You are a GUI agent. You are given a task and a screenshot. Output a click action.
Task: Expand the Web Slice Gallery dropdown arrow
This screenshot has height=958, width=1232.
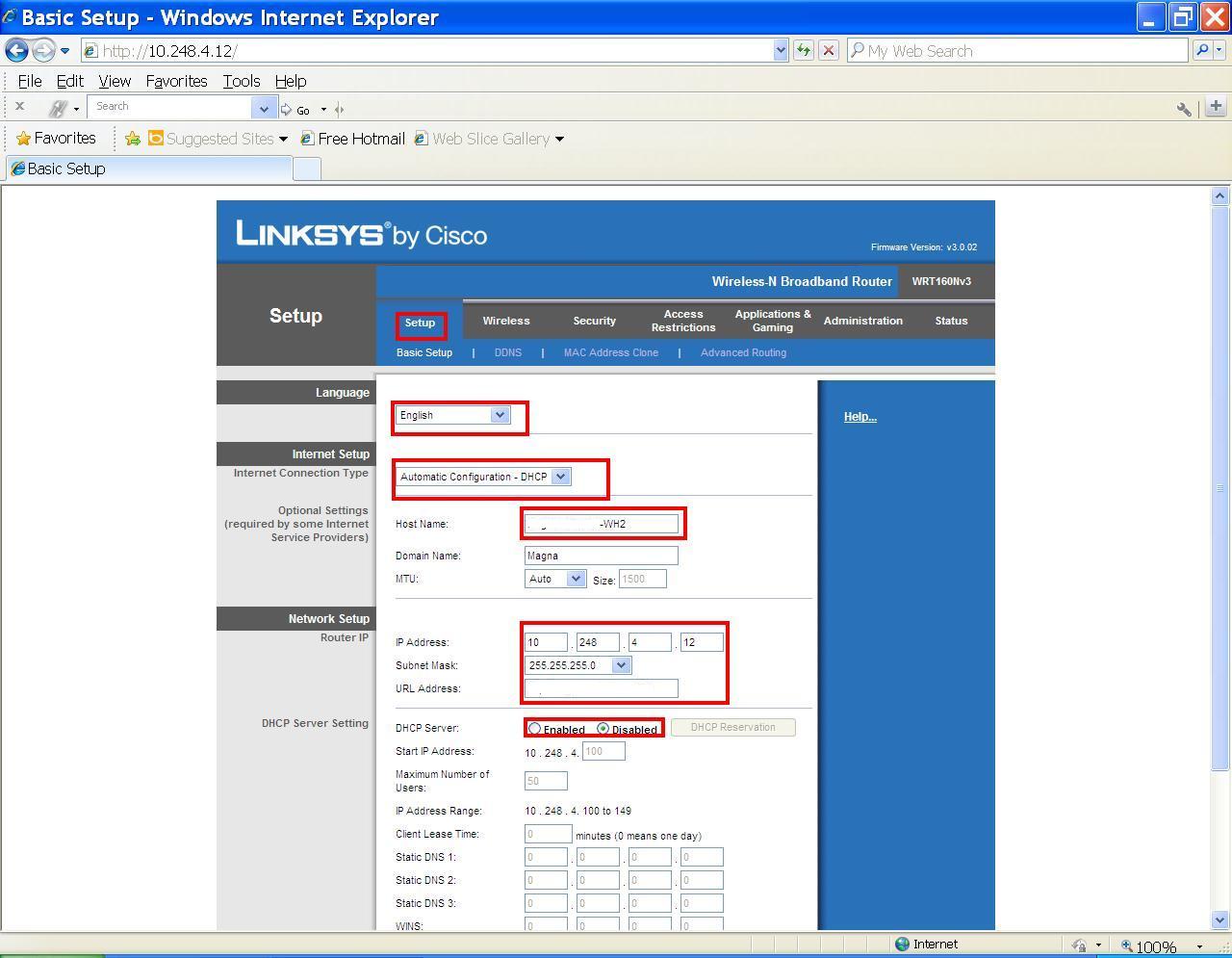pos(559,140)
